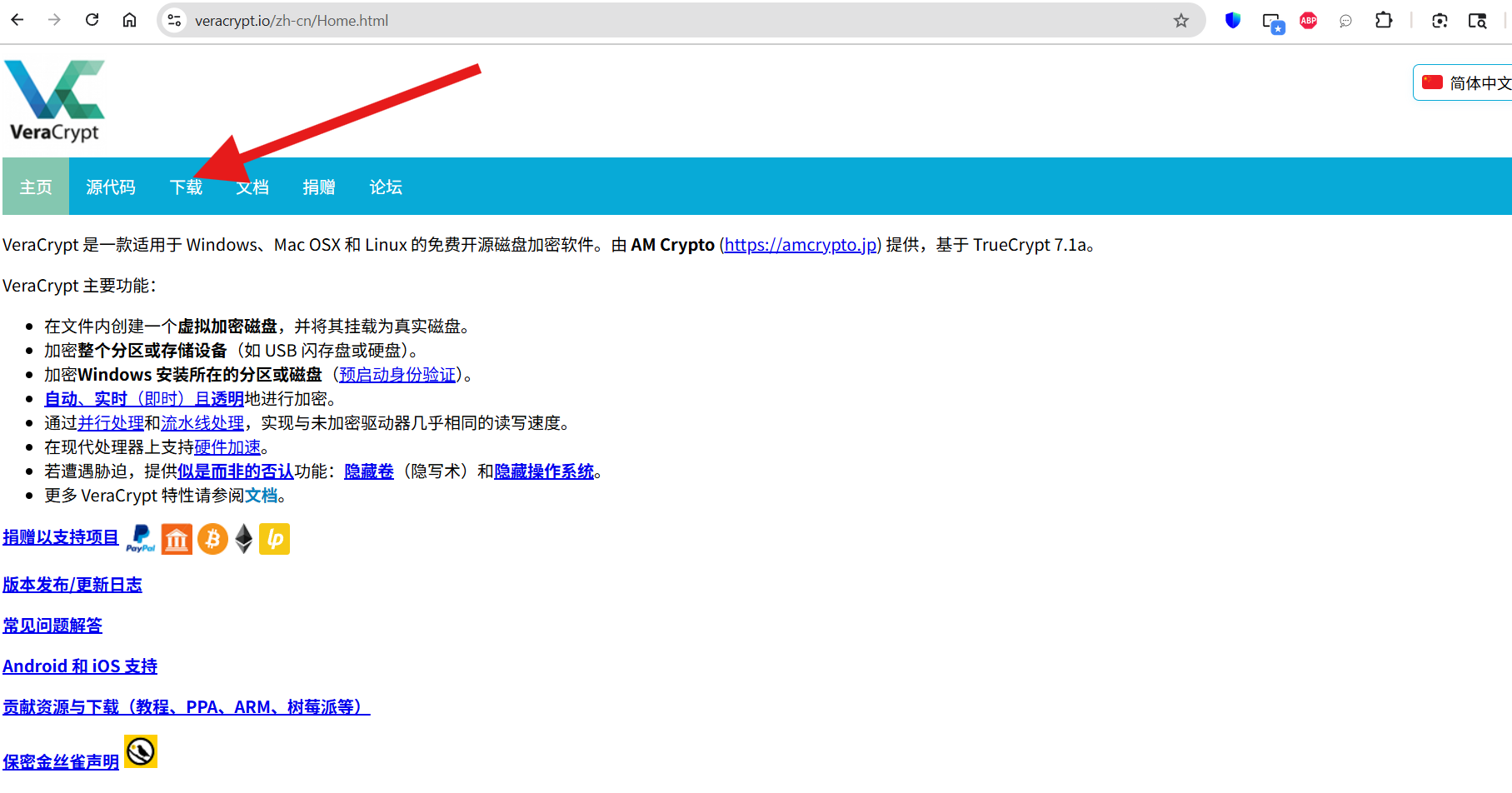
Task: View site information icon in address bar
Action: 174,21
